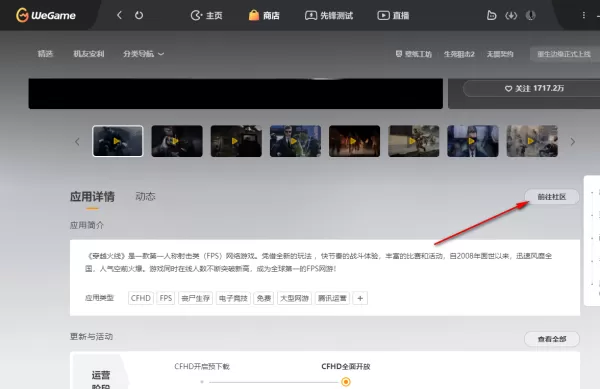The width and height of the screenshot is (600, 389).
Task: Show previous thumbnails with left chevron
Action: point(77,142)
